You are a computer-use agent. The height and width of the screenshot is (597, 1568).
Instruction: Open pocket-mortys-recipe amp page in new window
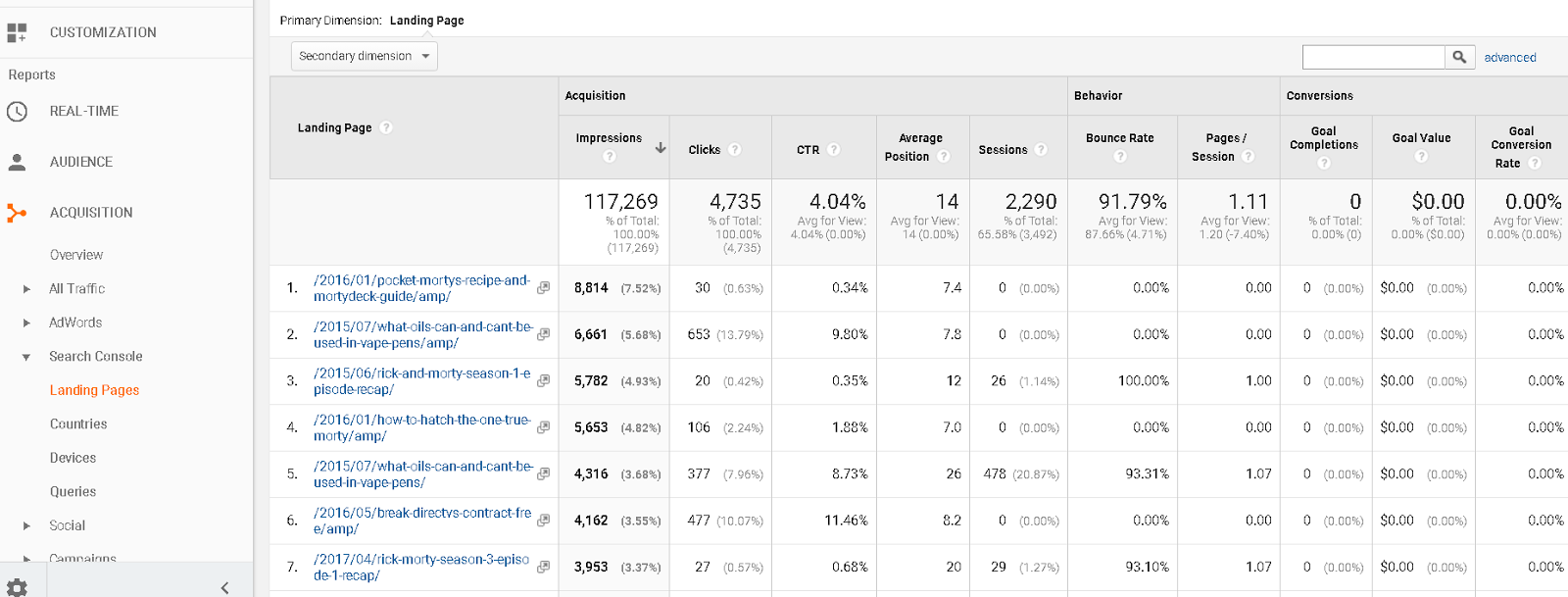543,288
